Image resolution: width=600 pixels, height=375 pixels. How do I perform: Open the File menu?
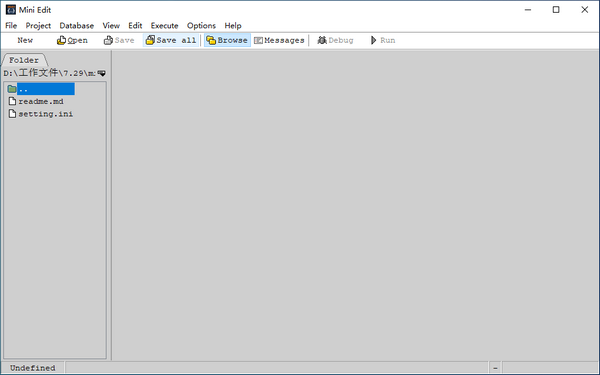(x=11, y=26)
